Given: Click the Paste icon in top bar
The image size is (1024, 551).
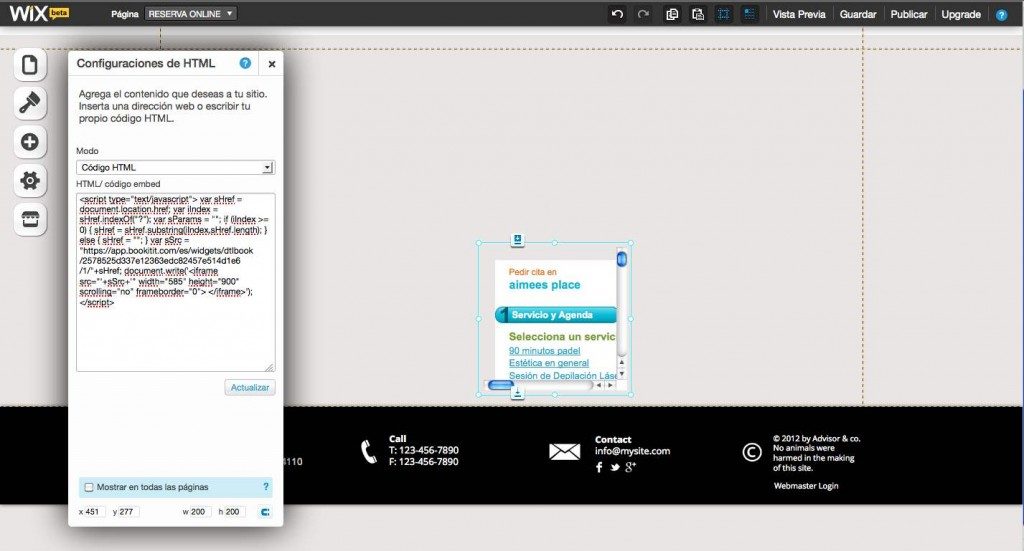Looking at the screenshot, I should (697, 14).
